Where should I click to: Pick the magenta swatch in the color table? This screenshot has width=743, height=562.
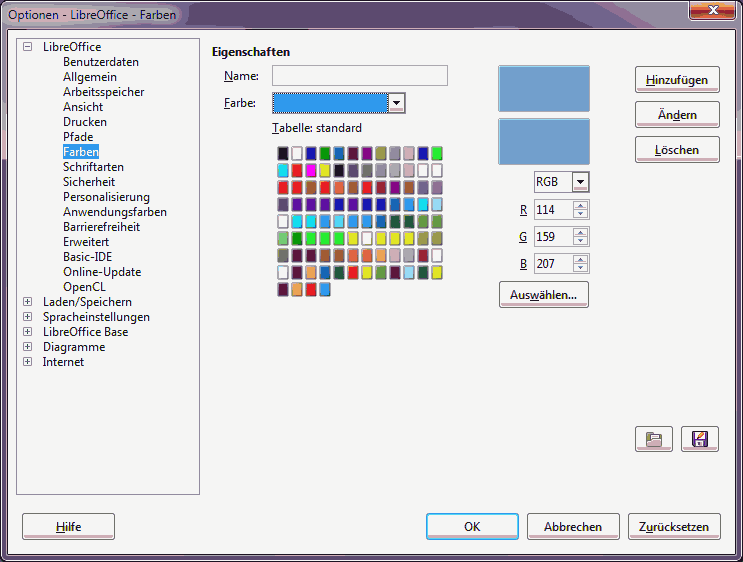pyautogui.click(x=311, y=170)
